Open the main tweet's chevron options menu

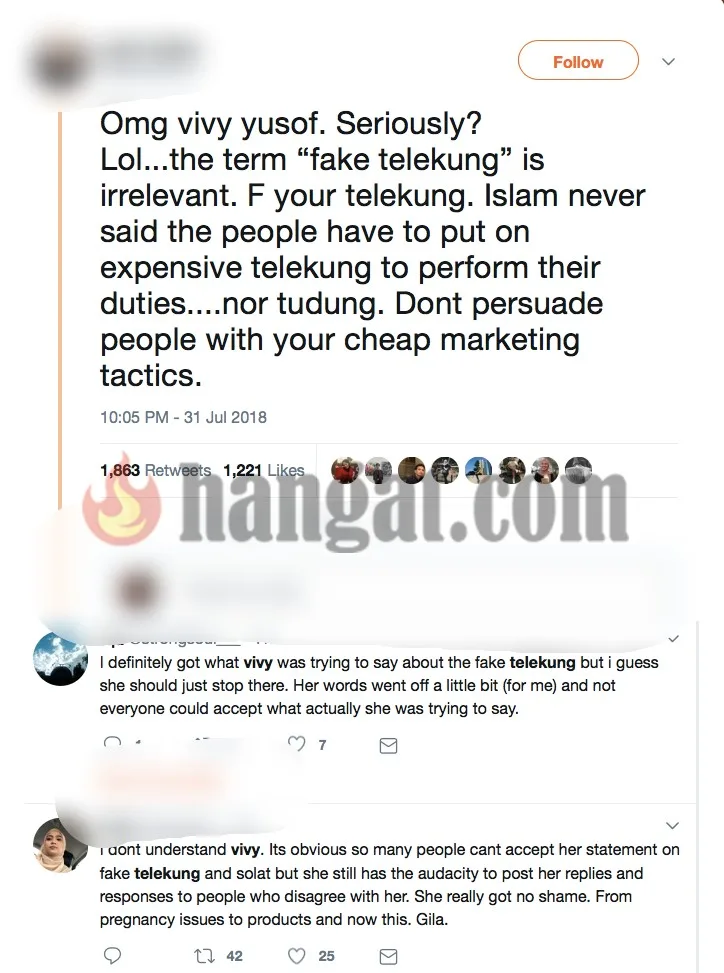pos(668,61)
